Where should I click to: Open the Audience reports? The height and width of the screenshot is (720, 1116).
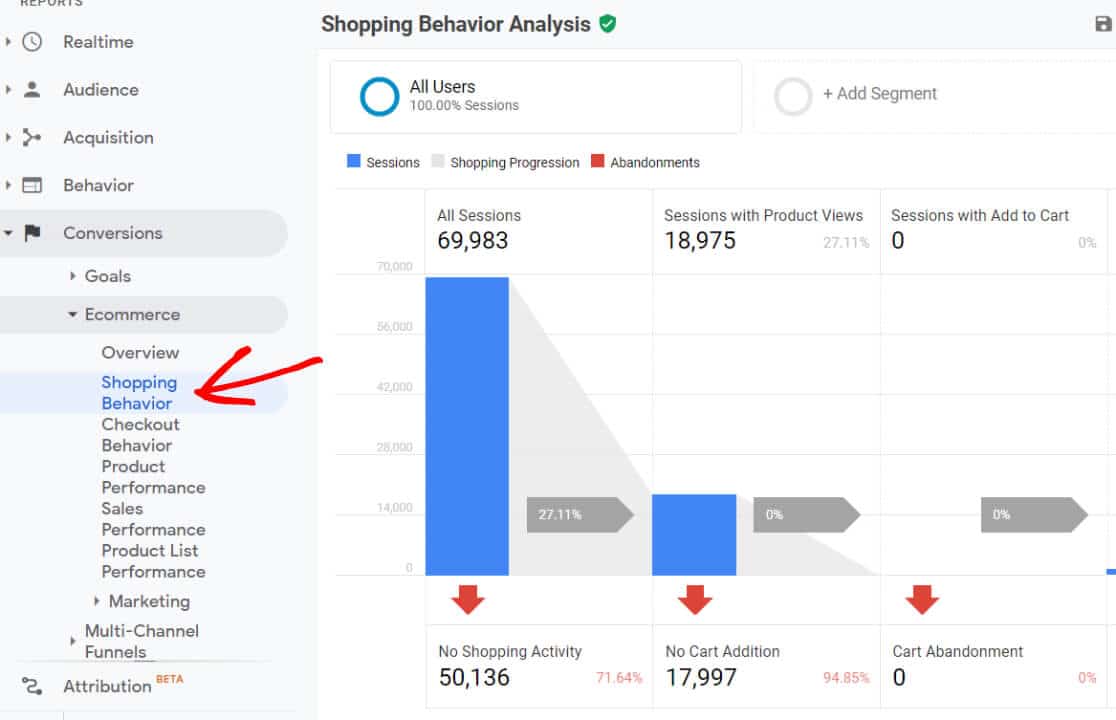tap(100, 90)
